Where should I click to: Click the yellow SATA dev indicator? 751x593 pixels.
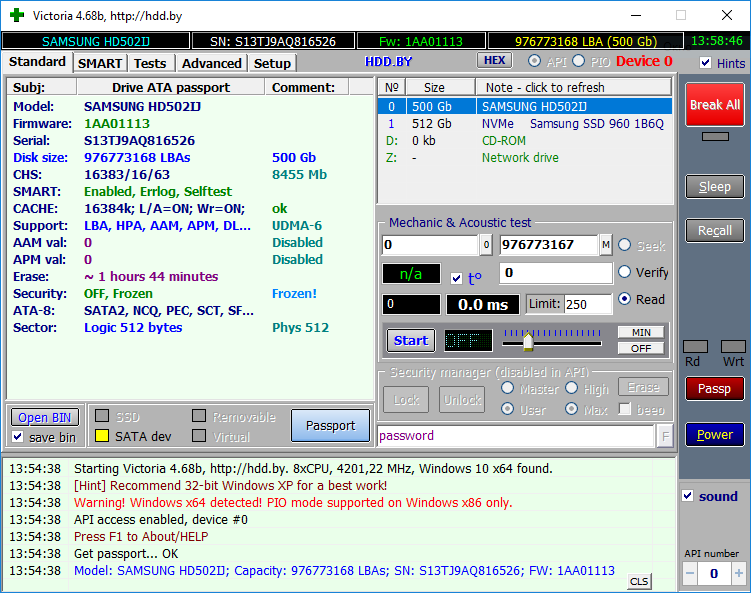pyautogui.click(x=102, y=435)
